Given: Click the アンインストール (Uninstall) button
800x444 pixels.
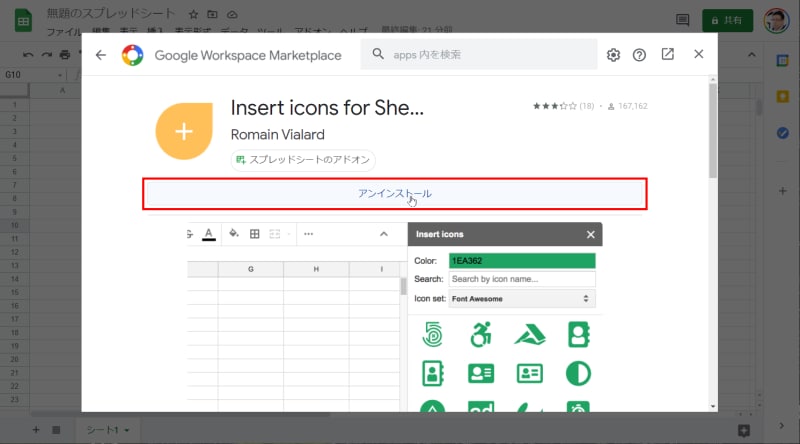Looking at the screenshot, I should [395, 193].
